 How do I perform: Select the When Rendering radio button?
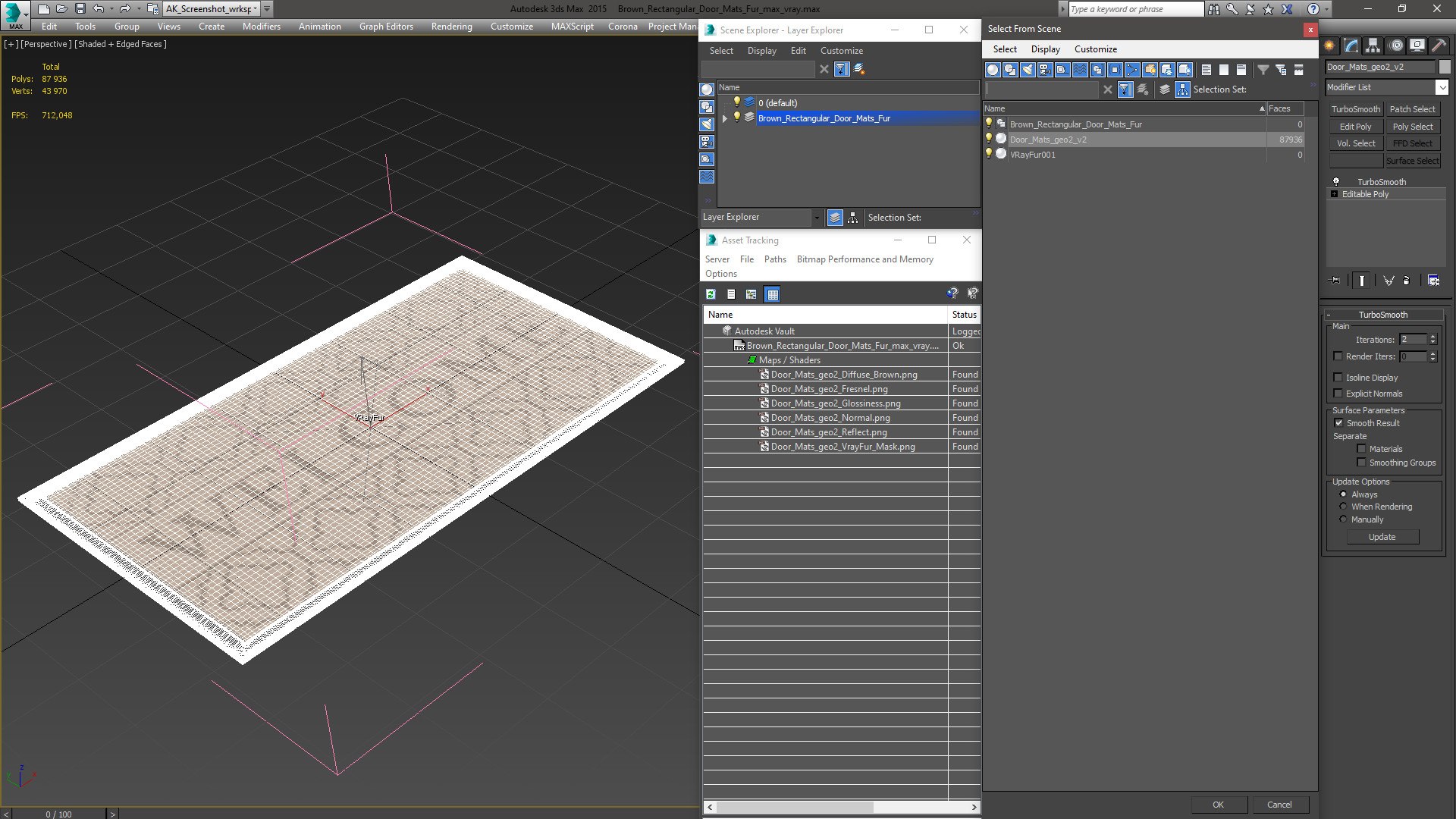(x=1343, y=507)
